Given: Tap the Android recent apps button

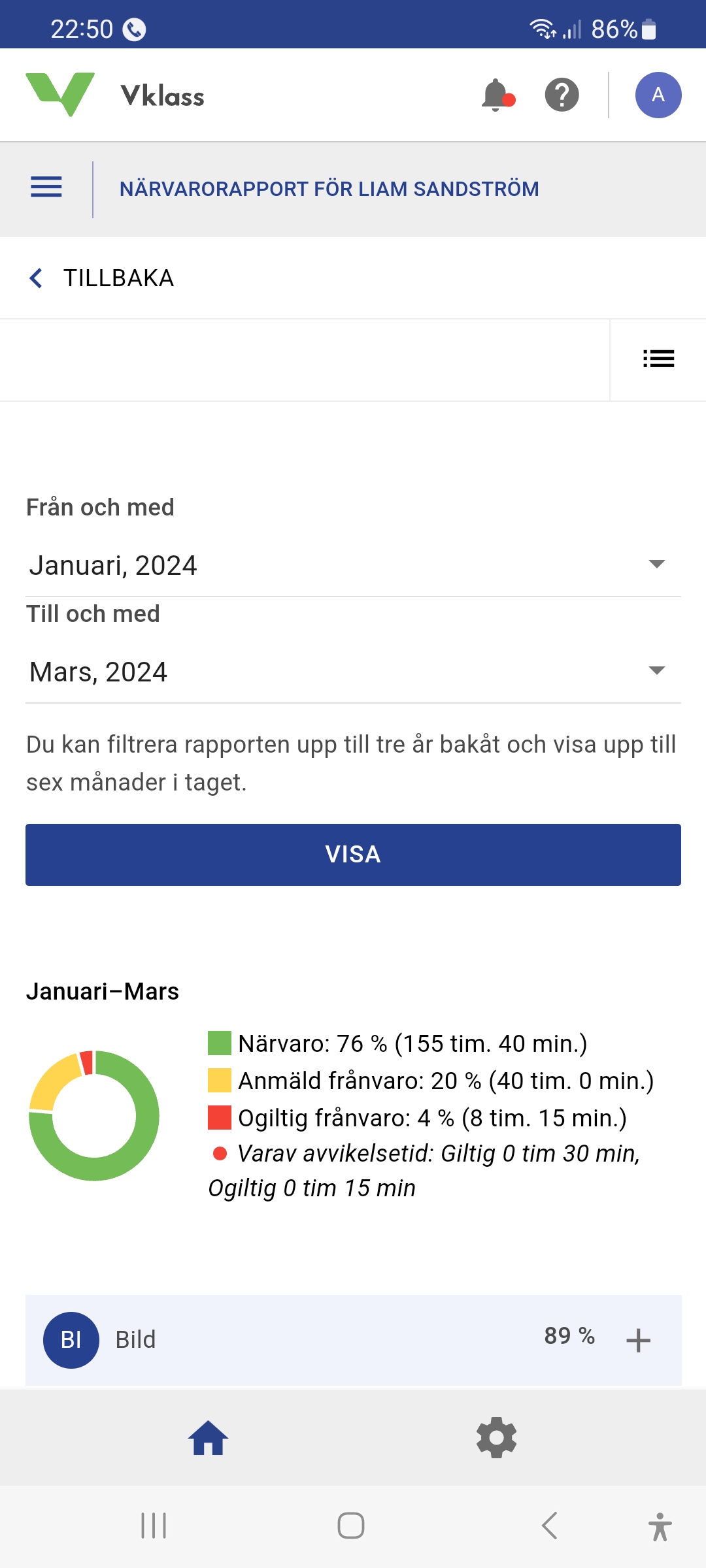Looking at the screenshot, I should [154, 1526].
